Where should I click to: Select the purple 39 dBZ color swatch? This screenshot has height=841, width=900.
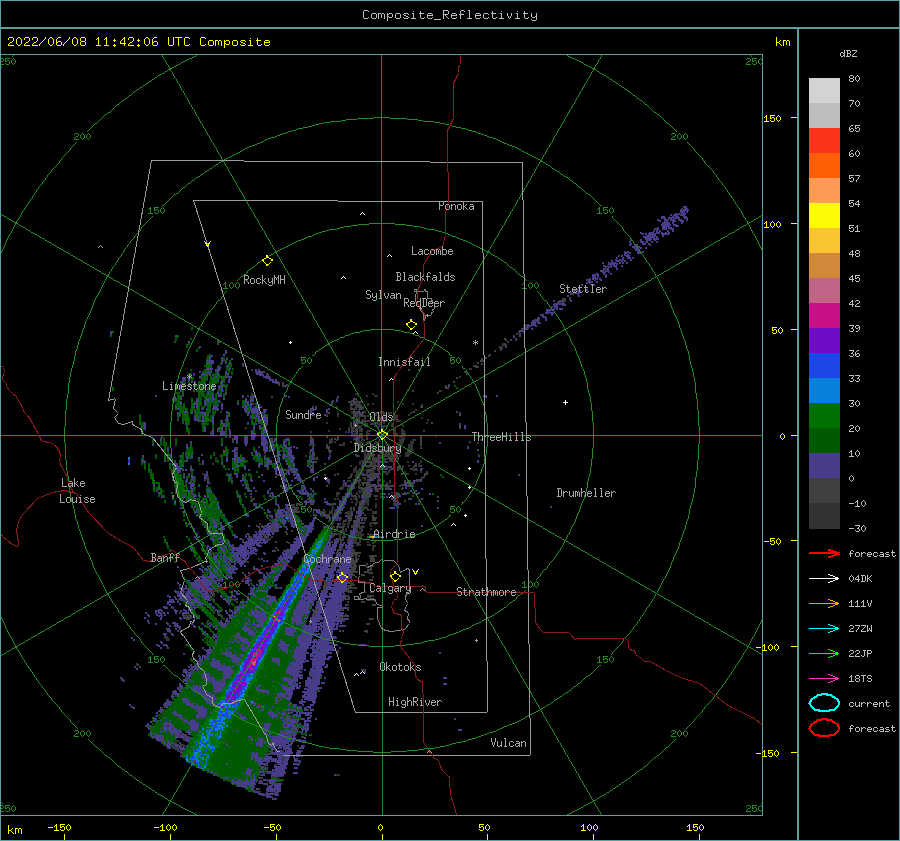(x=824, y=341)
